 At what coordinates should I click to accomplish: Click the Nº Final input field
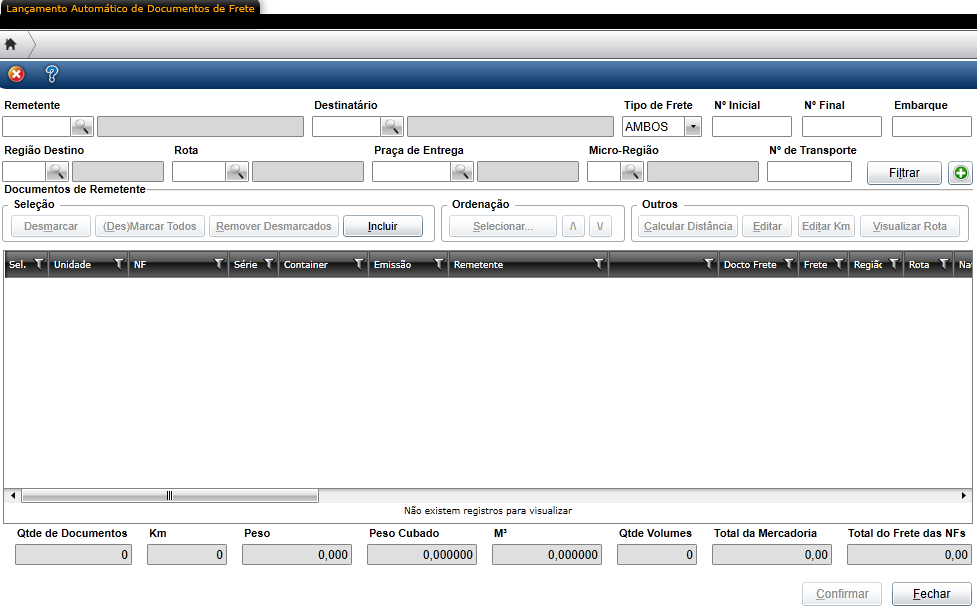(842, 126)
